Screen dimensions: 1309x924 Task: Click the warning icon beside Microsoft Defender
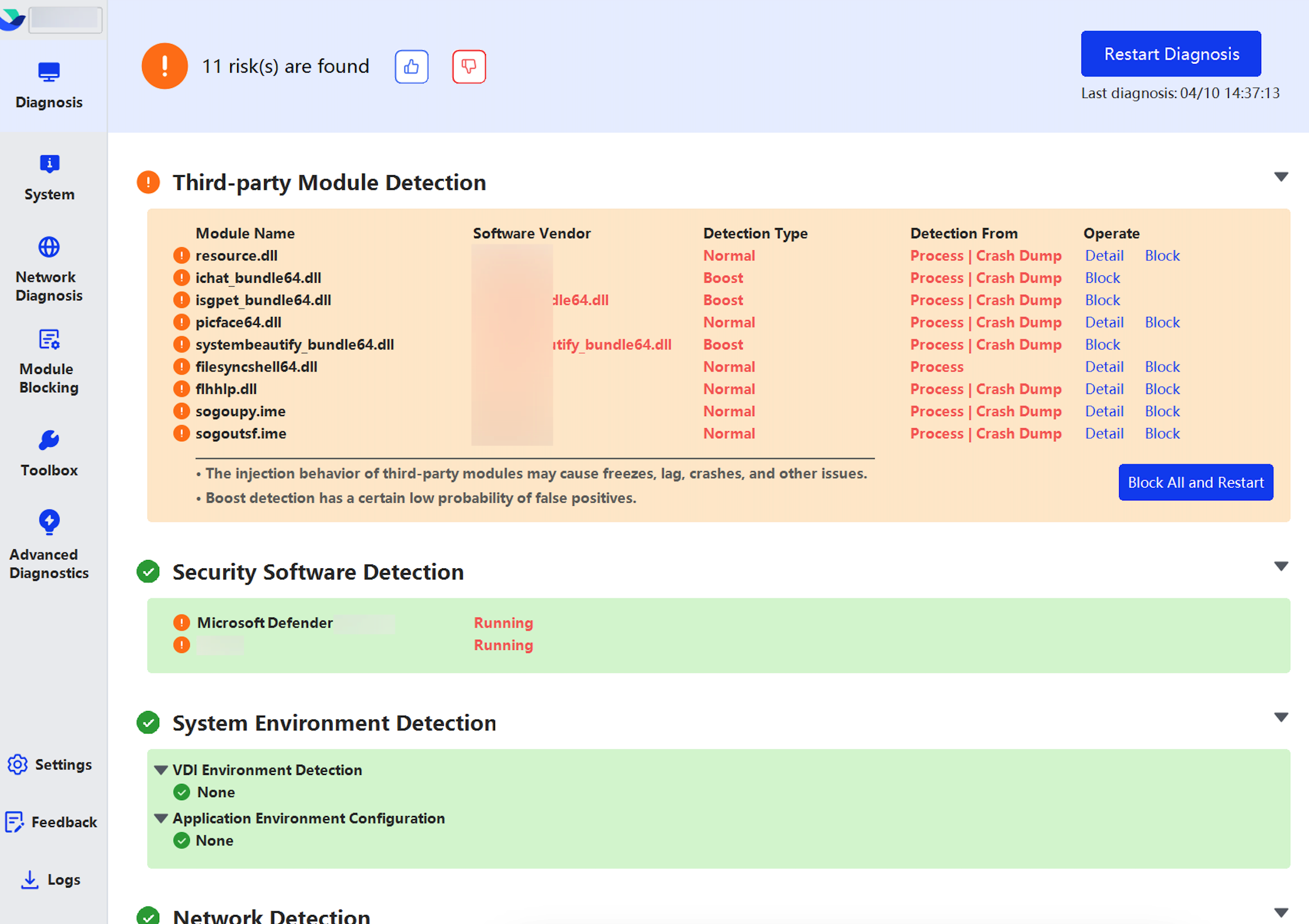coord(181,622)
